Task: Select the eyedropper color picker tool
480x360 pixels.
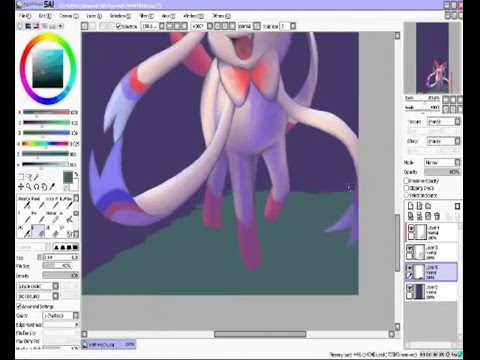Action: [52, 187]
